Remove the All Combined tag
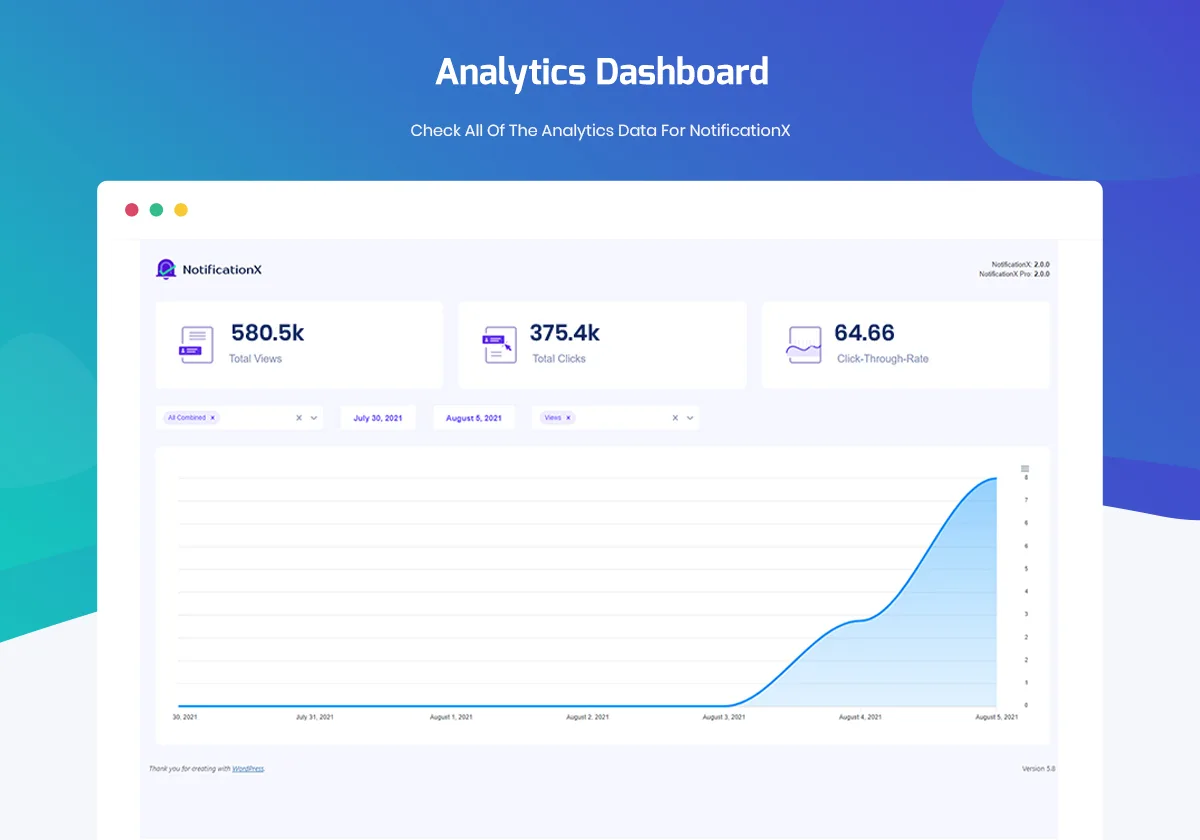1200x840 pixels. pos(212,418)
